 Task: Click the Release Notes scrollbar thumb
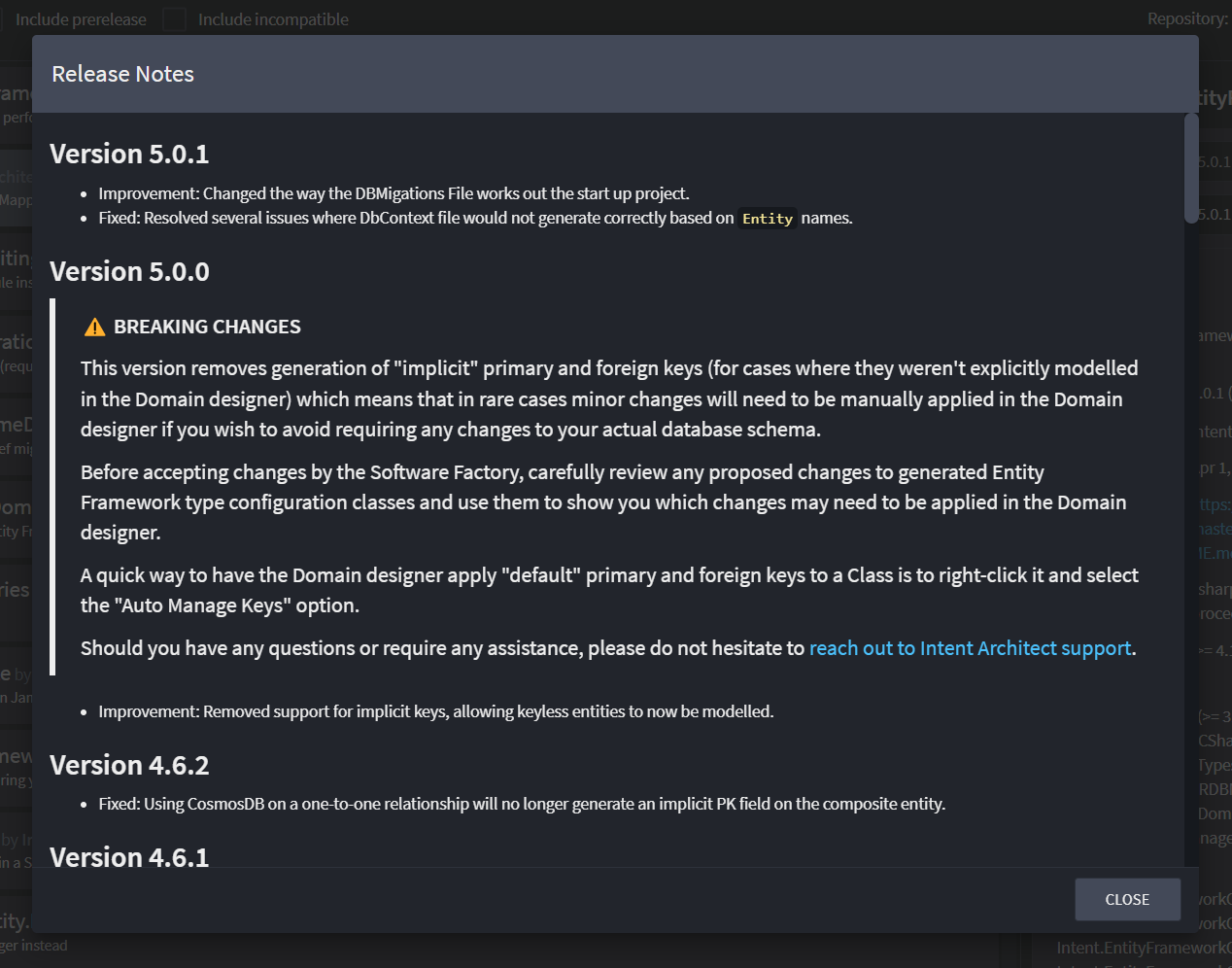click(x=1191, y=169)
